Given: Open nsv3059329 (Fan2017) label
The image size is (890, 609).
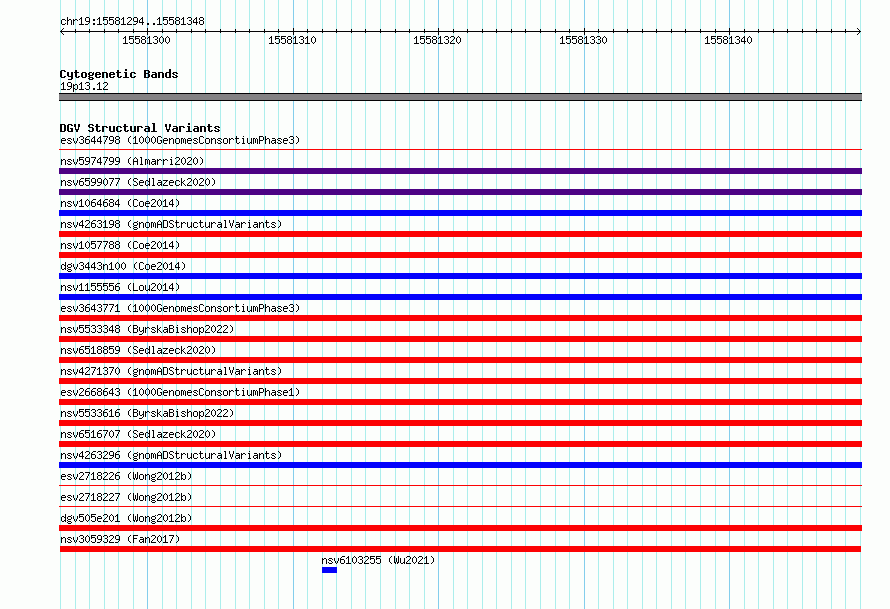Looking at the screenshot, I should coord(120,539).
